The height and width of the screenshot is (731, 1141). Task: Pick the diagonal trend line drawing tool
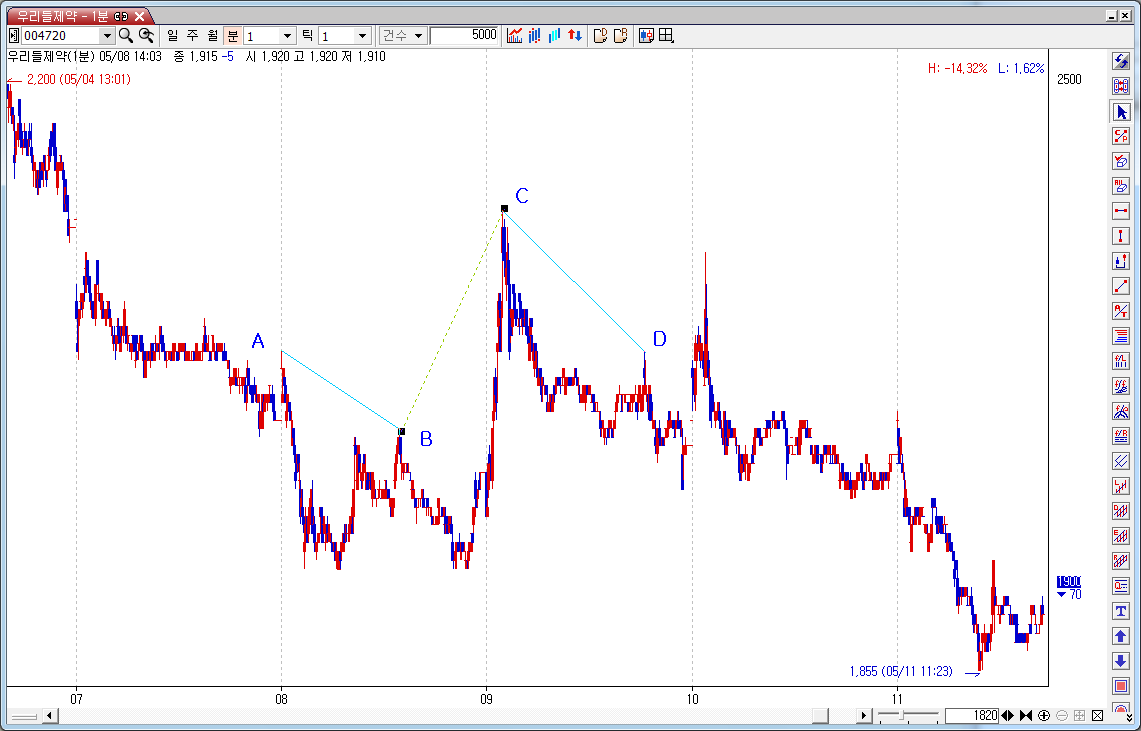click(1121, 286)
